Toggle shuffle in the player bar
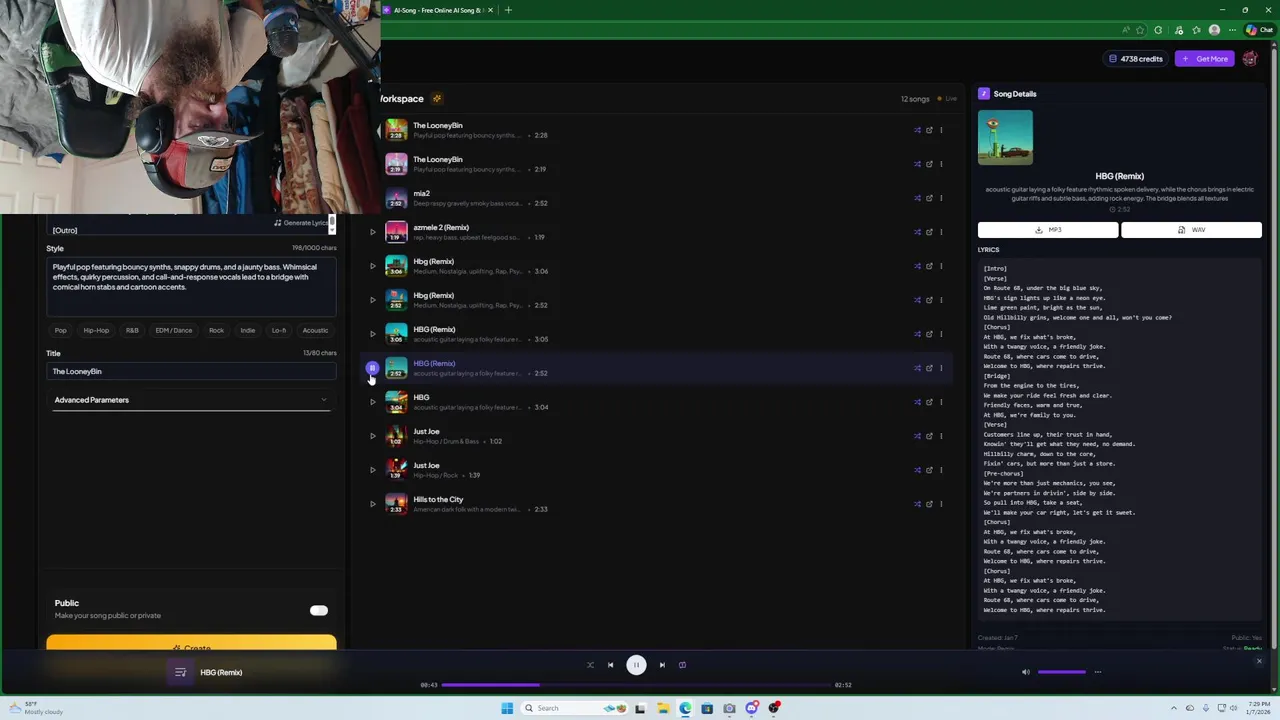The width and height of the screenshot is (1280, 720). [590, 665]
